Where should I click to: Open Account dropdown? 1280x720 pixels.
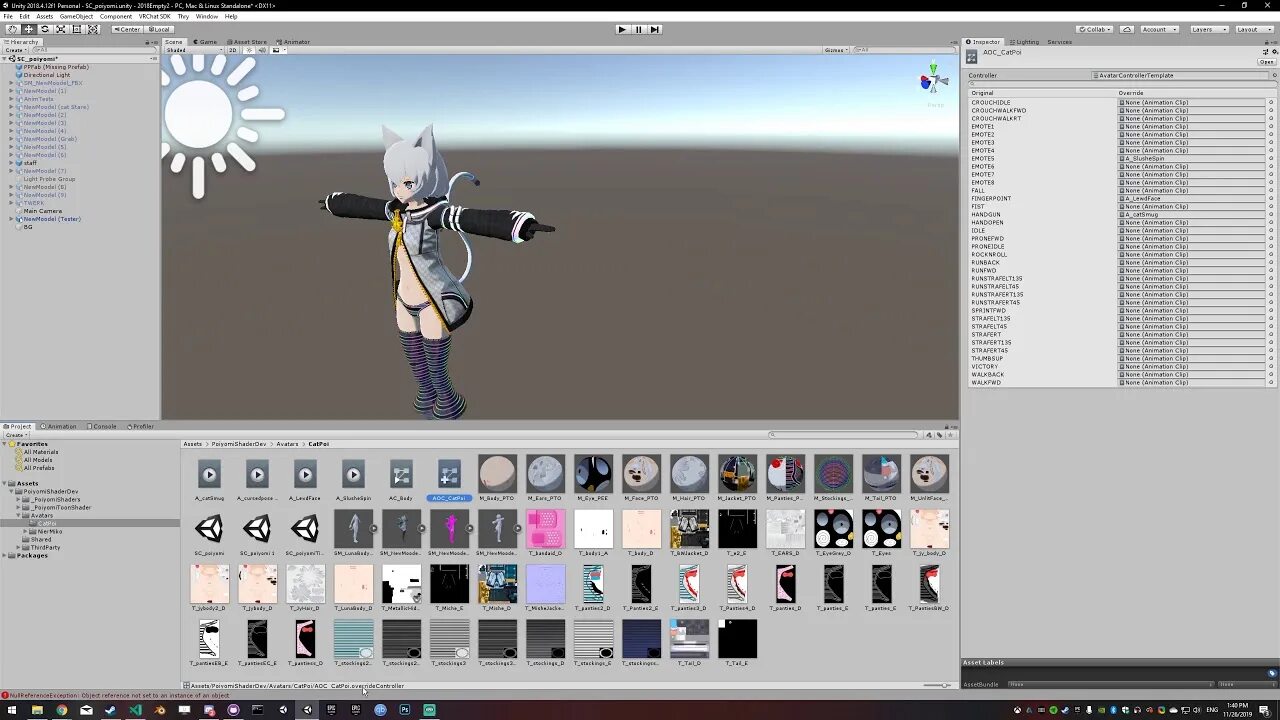pos(1159,29)
